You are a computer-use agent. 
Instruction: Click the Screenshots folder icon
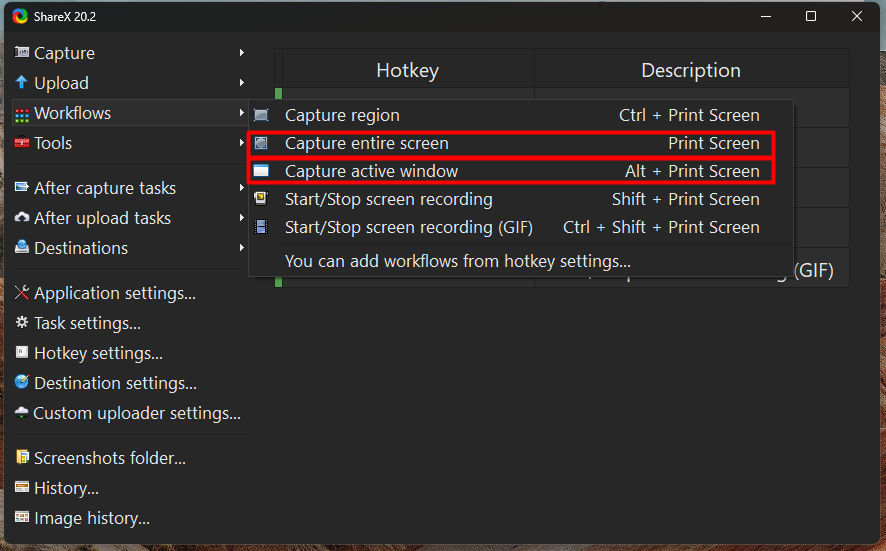click(x=21, y=457)
